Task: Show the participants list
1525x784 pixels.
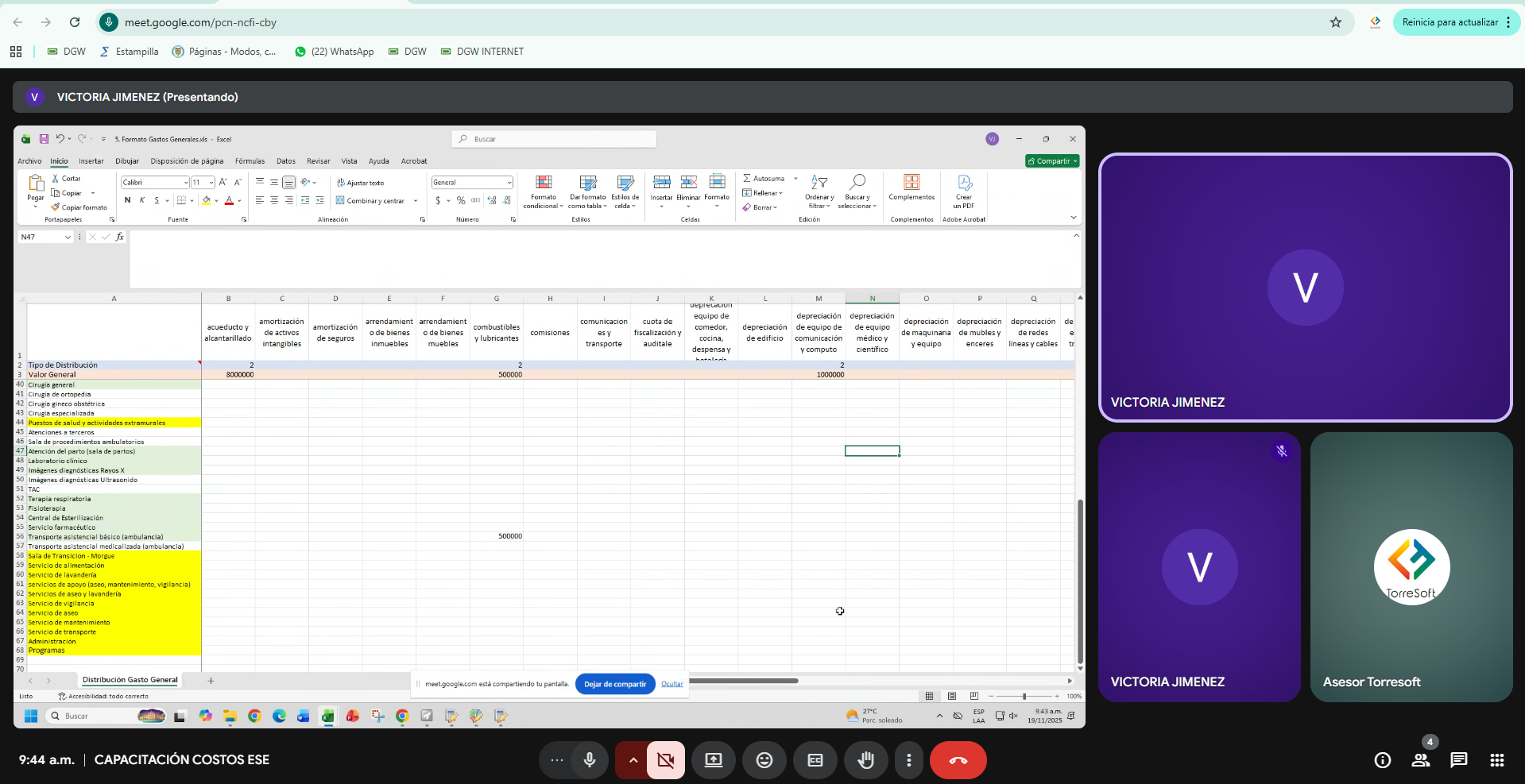Action: click(x=1420, y=760)
